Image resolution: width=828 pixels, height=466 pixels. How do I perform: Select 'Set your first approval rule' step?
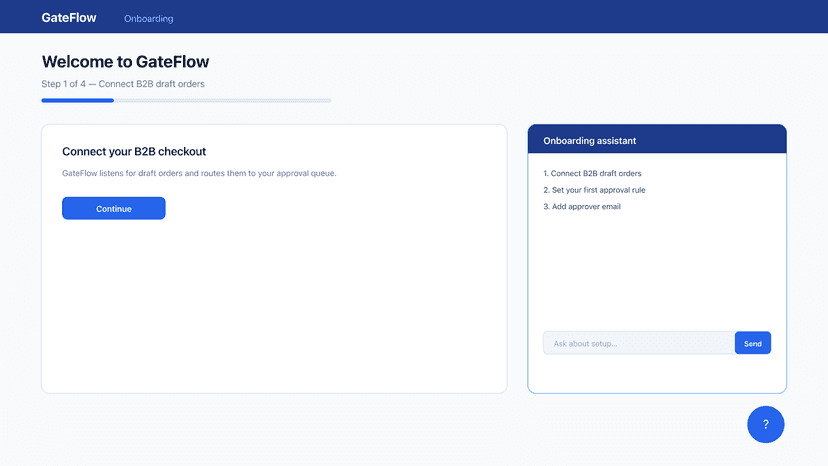pyautogui.click(x=594, y=190)
